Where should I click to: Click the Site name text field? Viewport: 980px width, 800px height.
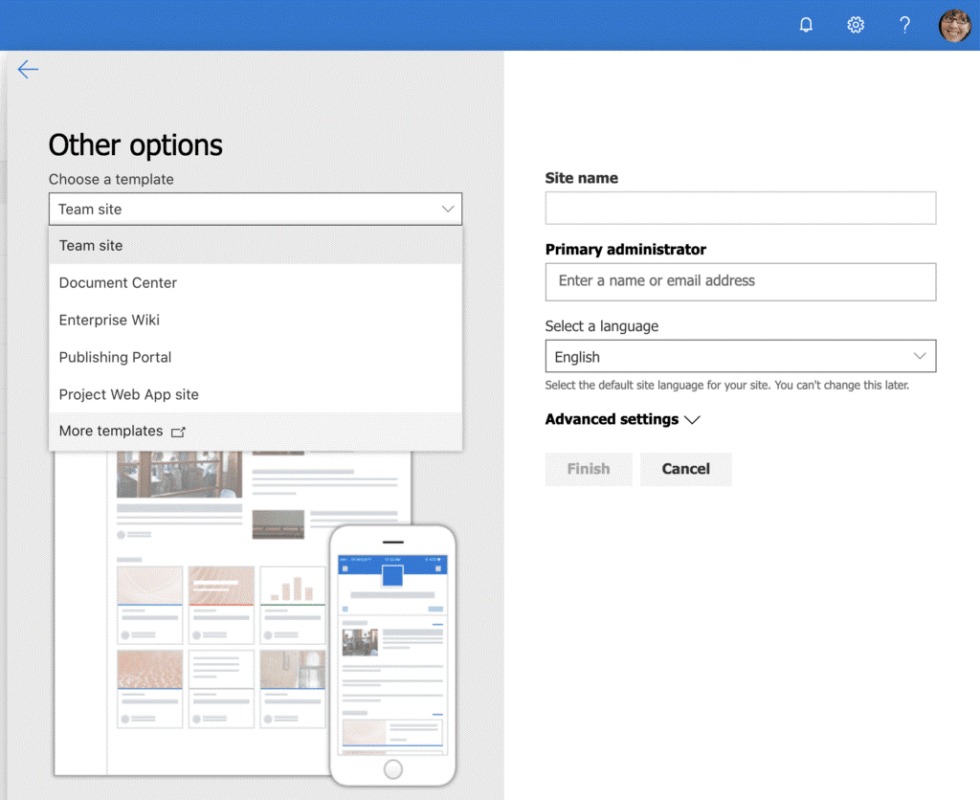[740, 207]
